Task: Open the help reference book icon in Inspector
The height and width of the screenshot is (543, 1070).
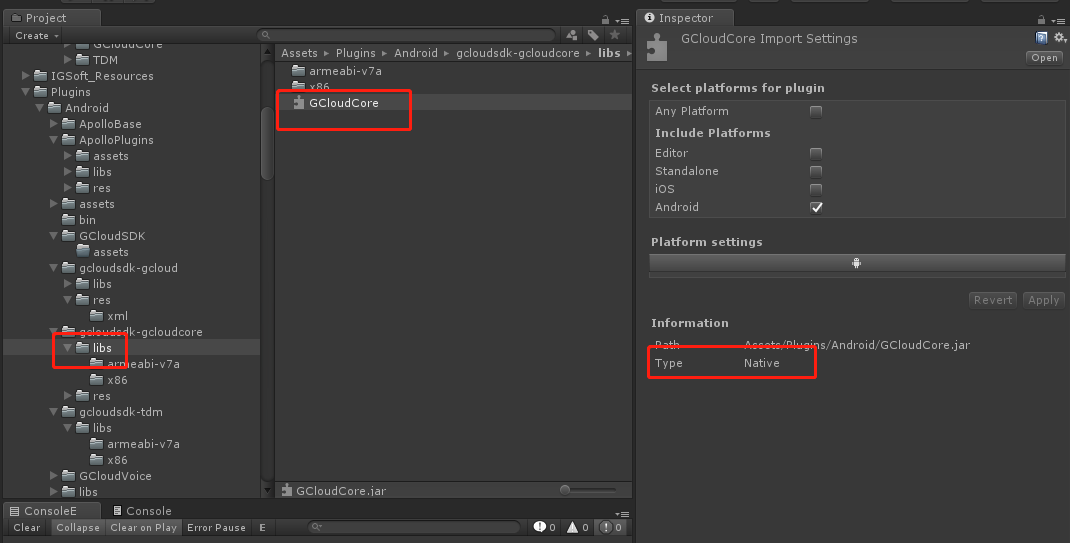Action: click(1041, 38)
